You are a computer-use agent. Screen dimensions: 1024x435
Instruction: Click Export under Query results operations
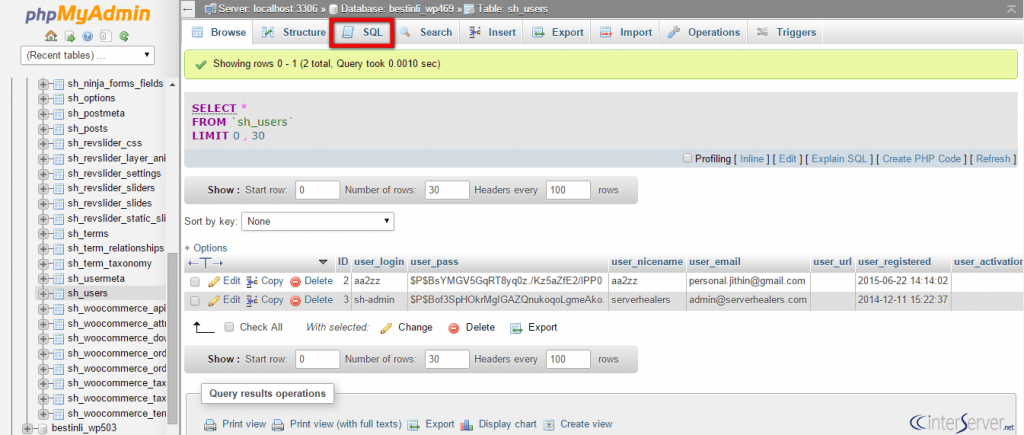pyautogui.click(x=430, y=424)
